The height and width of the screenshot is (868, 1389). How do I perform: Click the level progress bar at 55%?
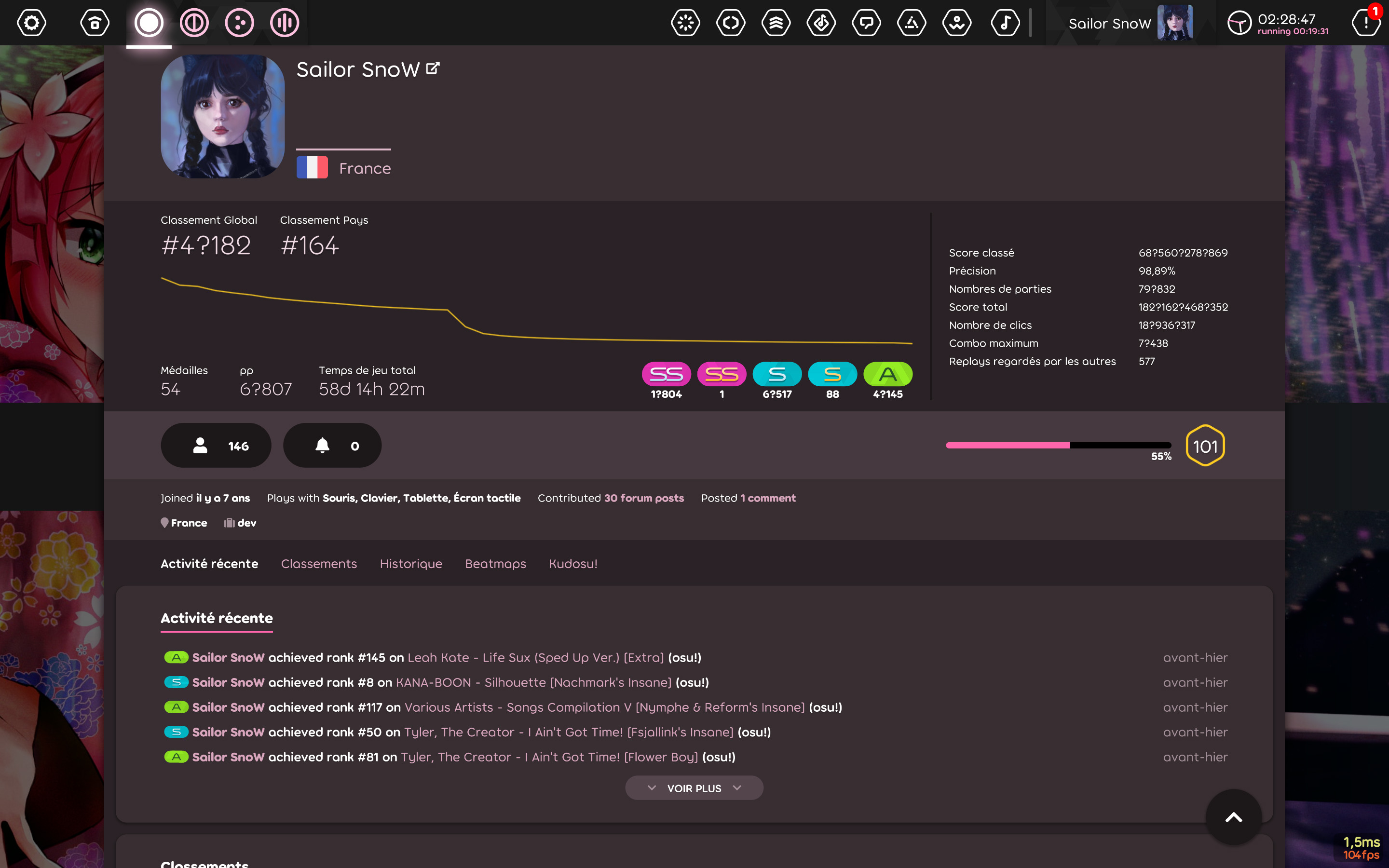(1058, 445)
